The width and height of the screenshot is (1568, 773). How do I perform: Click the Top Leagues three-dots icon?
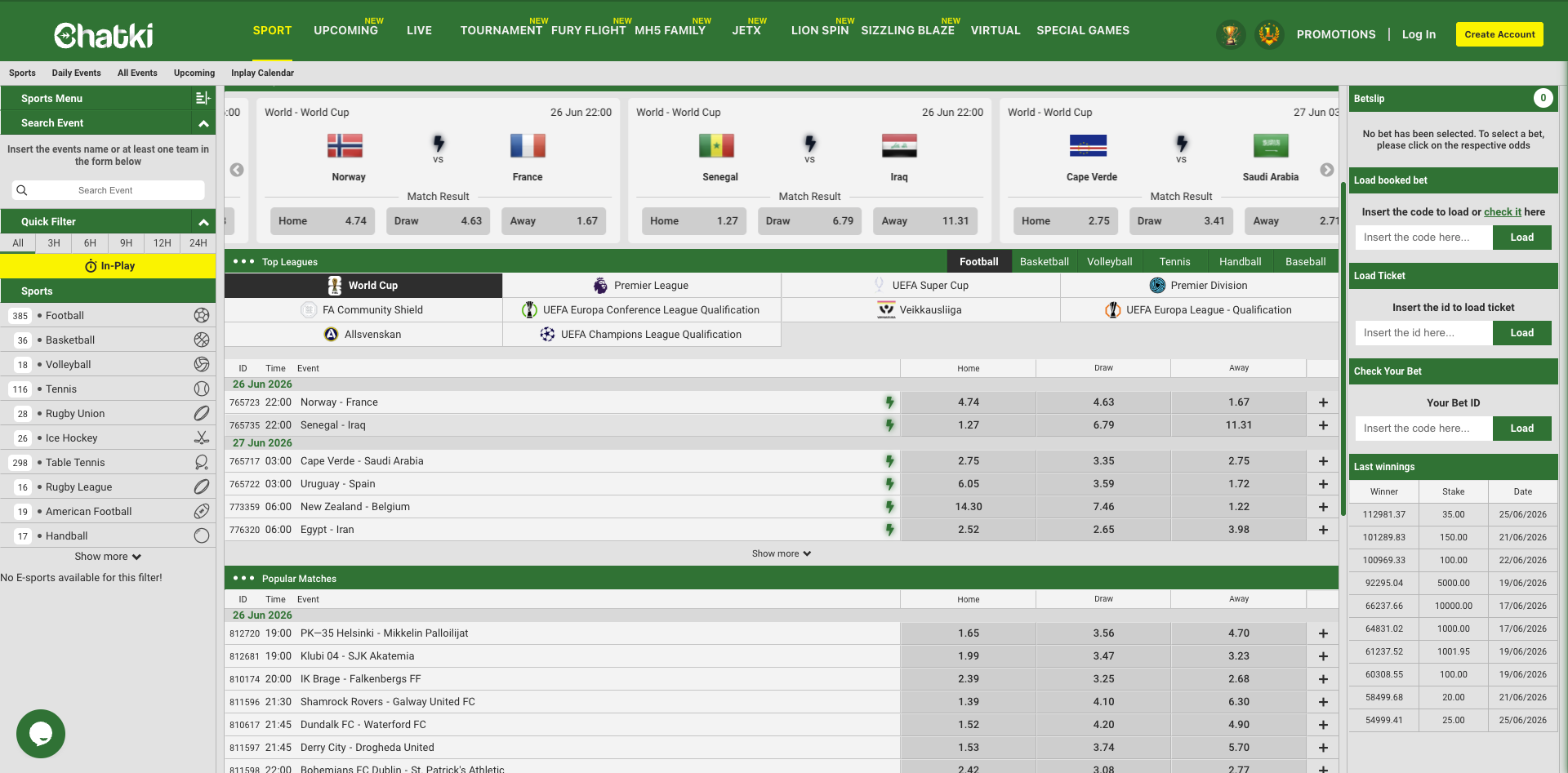[x=243, y=262]
